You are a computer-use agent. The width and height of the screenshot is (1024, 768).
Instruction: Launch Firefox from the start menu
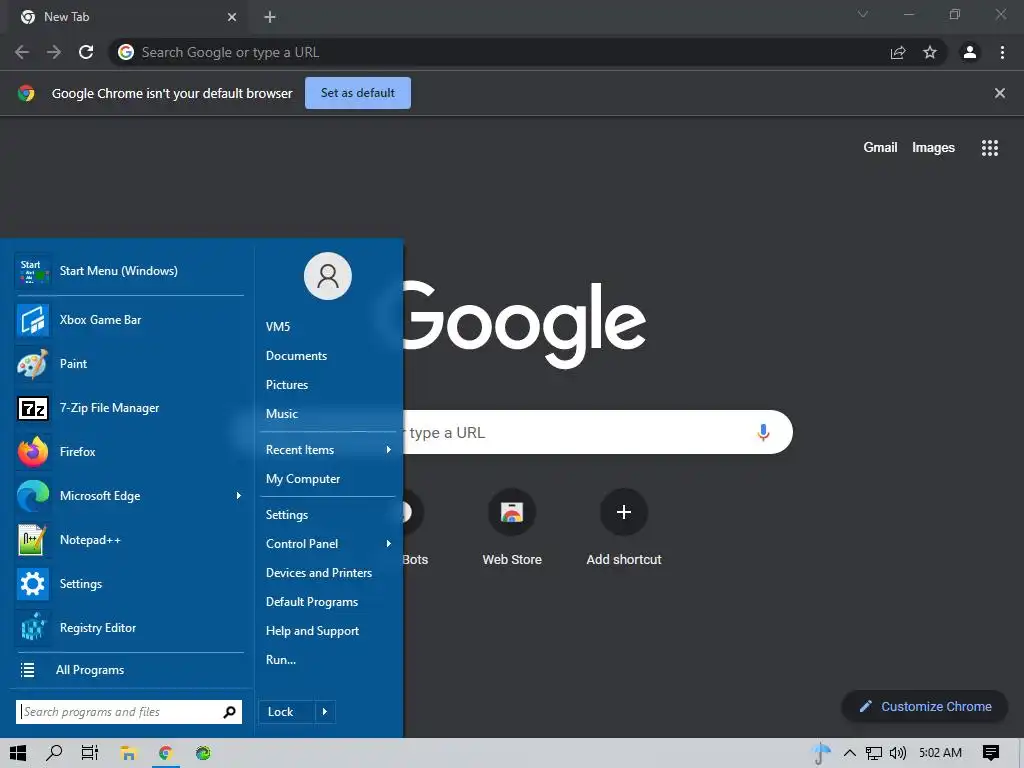click(129, 452)
